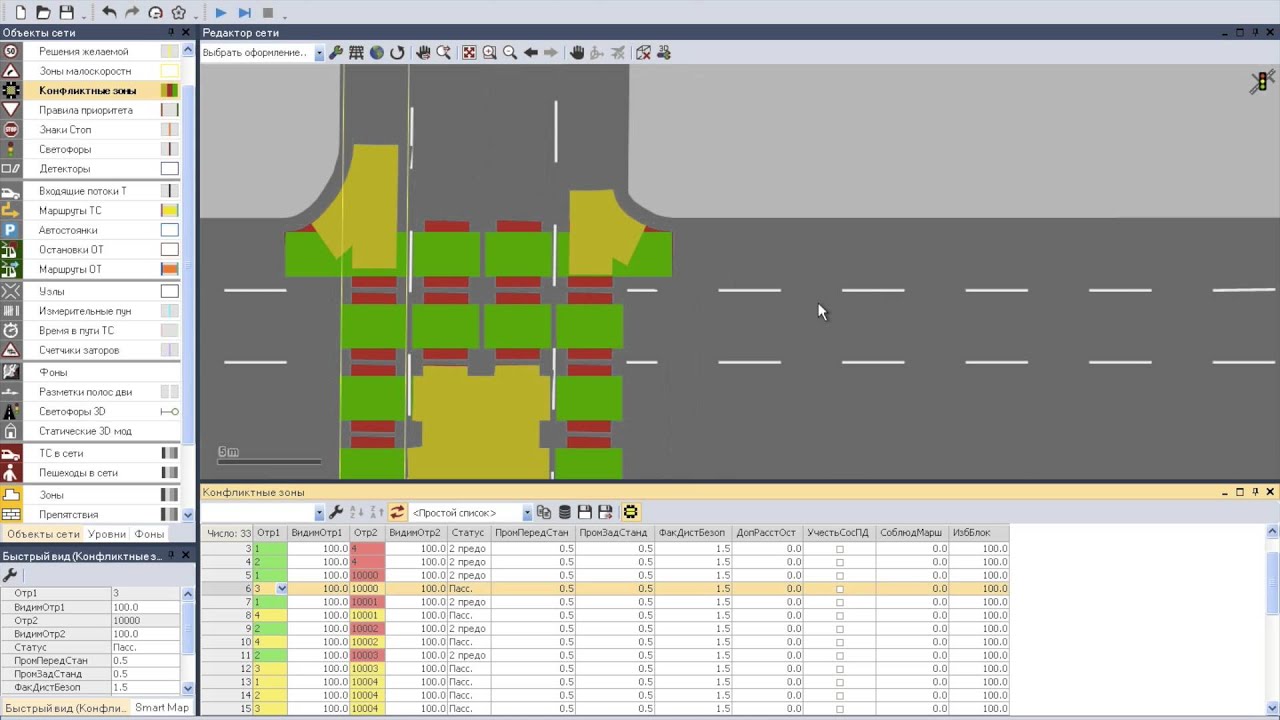
Task: Click Маршруты ТС yellow color swatch
Action: pos(170,211)
